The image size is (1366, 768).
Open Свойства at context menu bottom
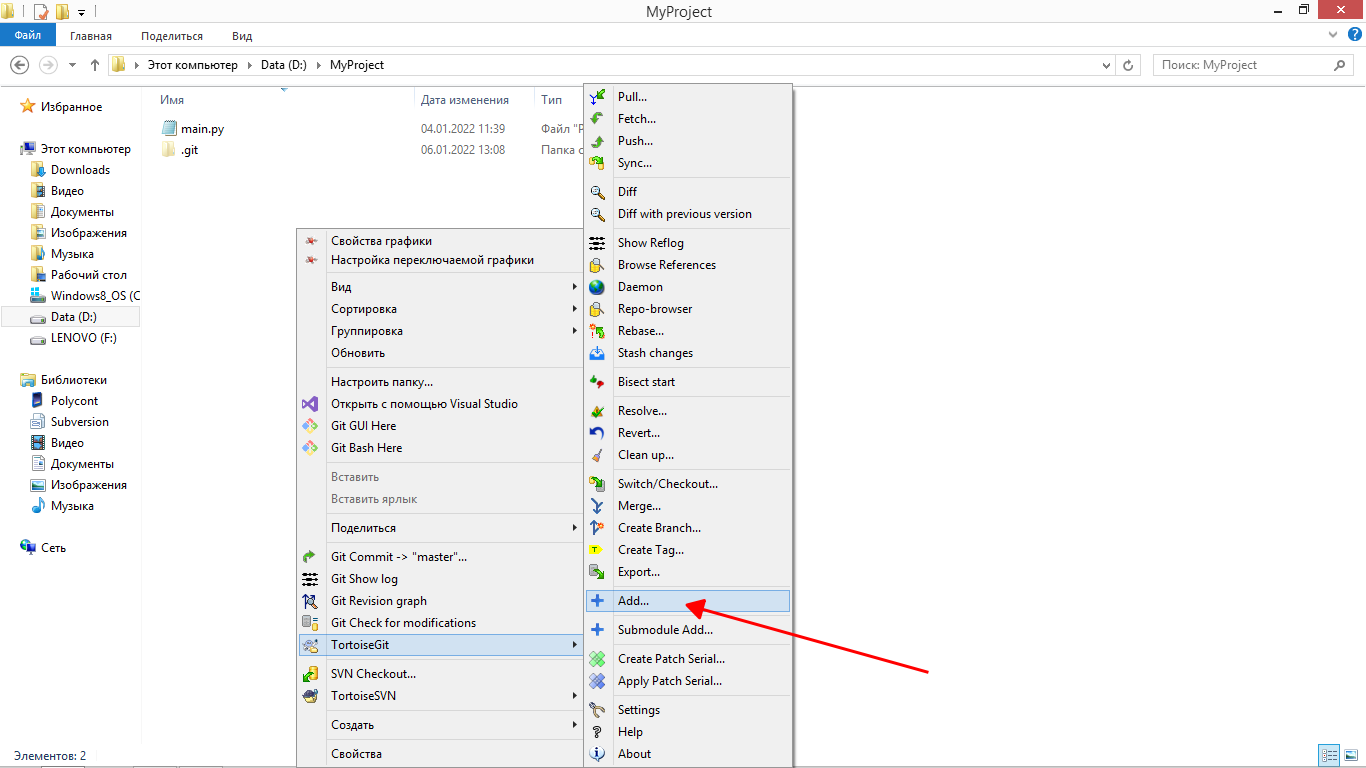[x=441, y=754]
